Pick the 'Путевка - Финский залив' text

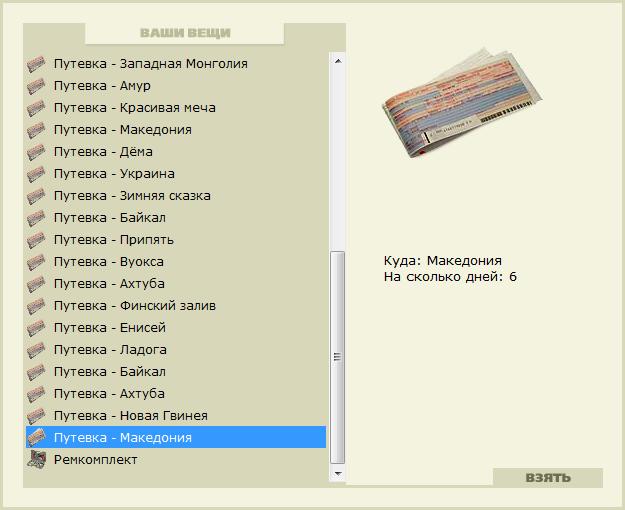135,306
